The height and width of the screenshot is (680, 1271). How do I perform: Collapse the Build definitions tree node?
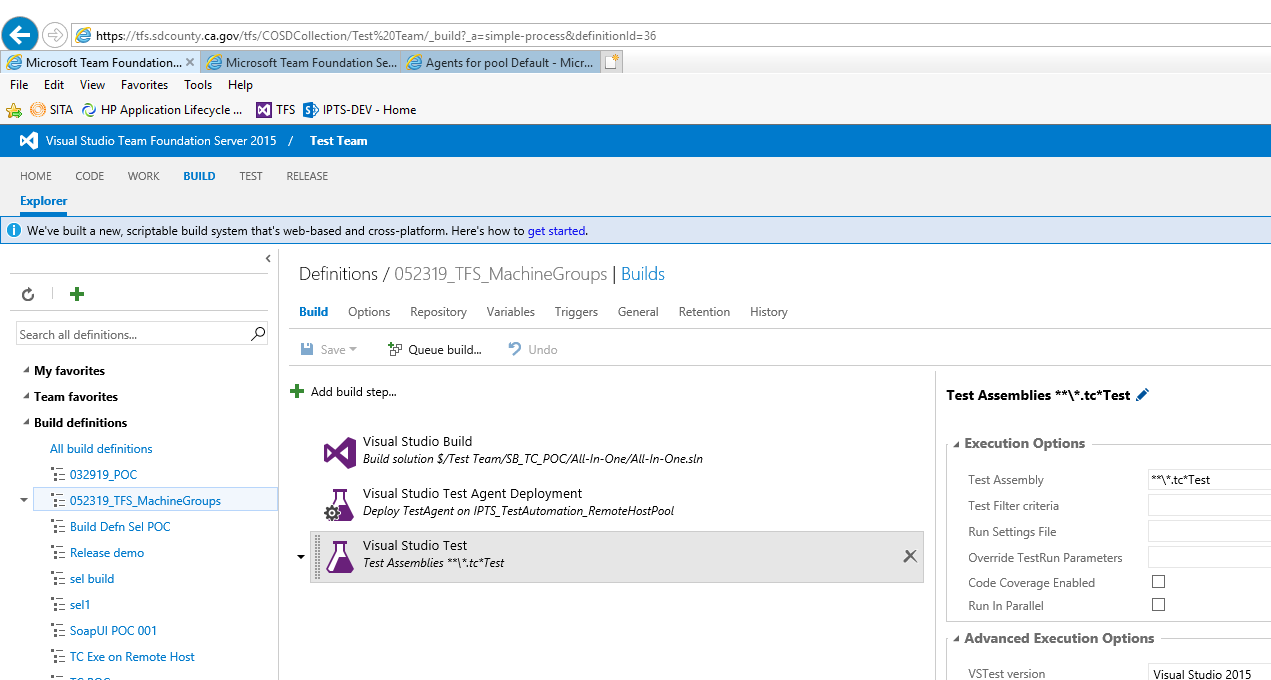click(x=26, y=423)
